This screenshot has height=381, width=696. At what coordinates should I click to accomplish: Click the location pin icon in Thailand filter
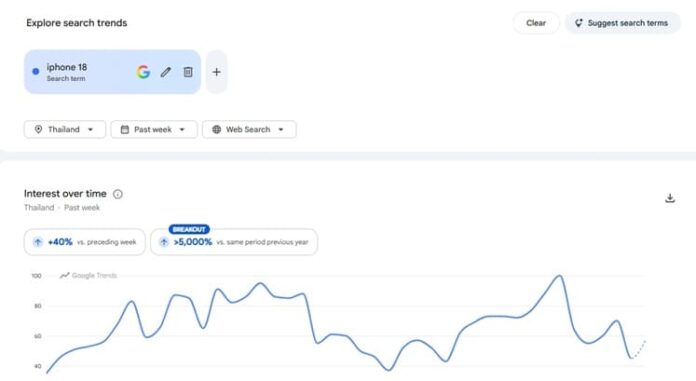point(39,129)
